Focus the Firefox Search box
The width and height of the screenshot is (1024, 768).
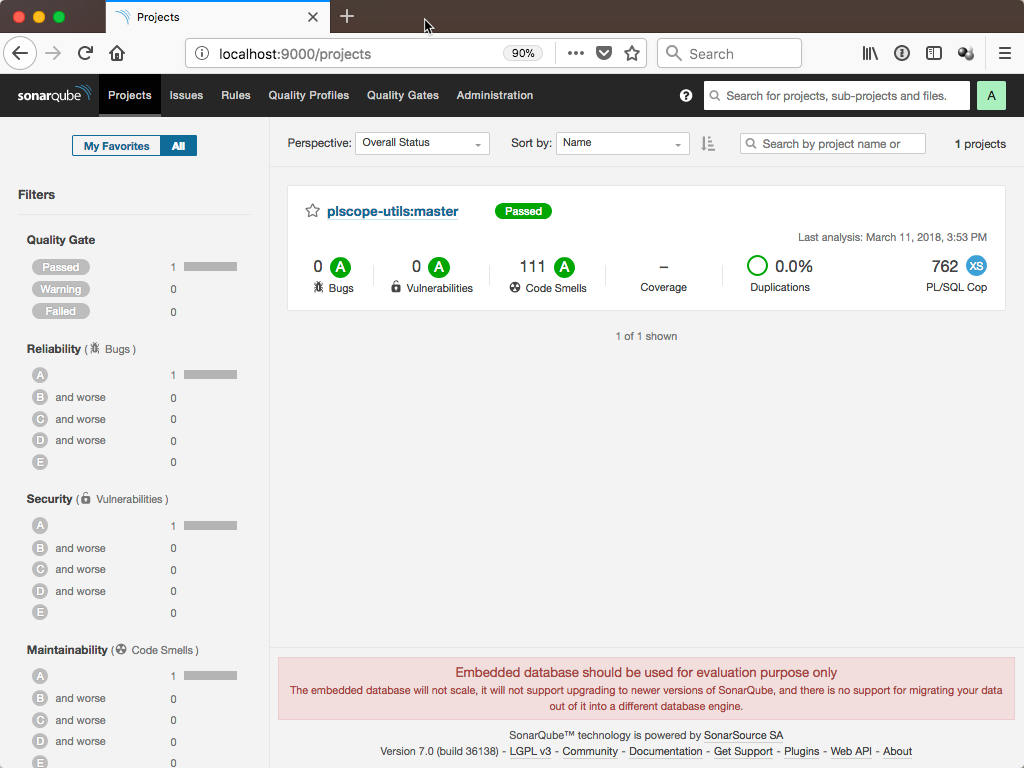click(729, 54)
